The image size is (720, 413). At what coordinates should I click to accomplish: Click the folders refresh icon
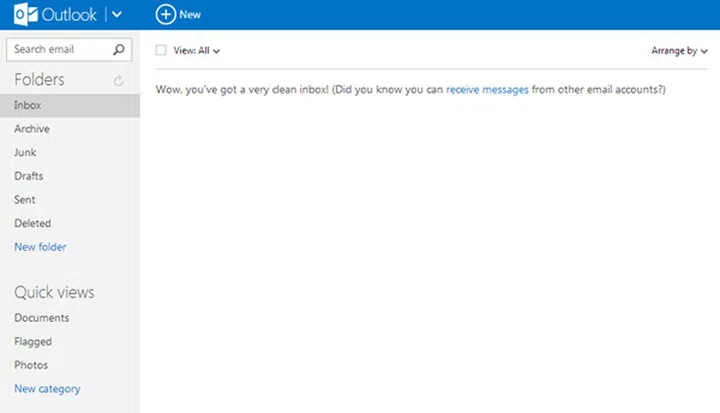click(x=119, y=80)
